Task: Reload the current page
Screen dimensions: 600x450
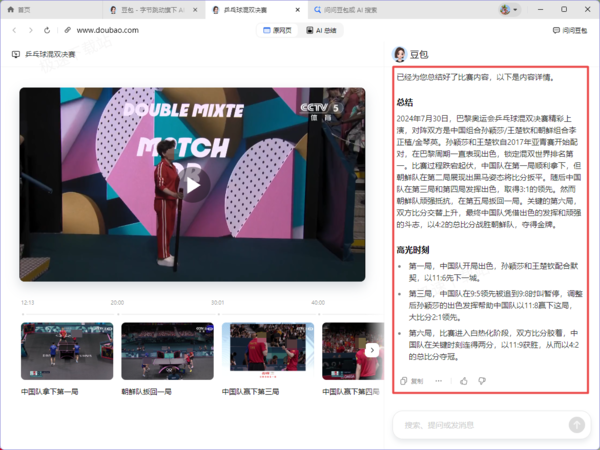Action: point(47,30)
